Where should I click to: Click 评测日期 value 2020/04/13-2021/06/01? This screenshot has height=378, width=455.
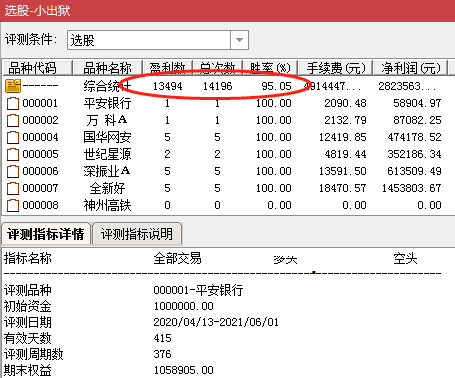216,322
